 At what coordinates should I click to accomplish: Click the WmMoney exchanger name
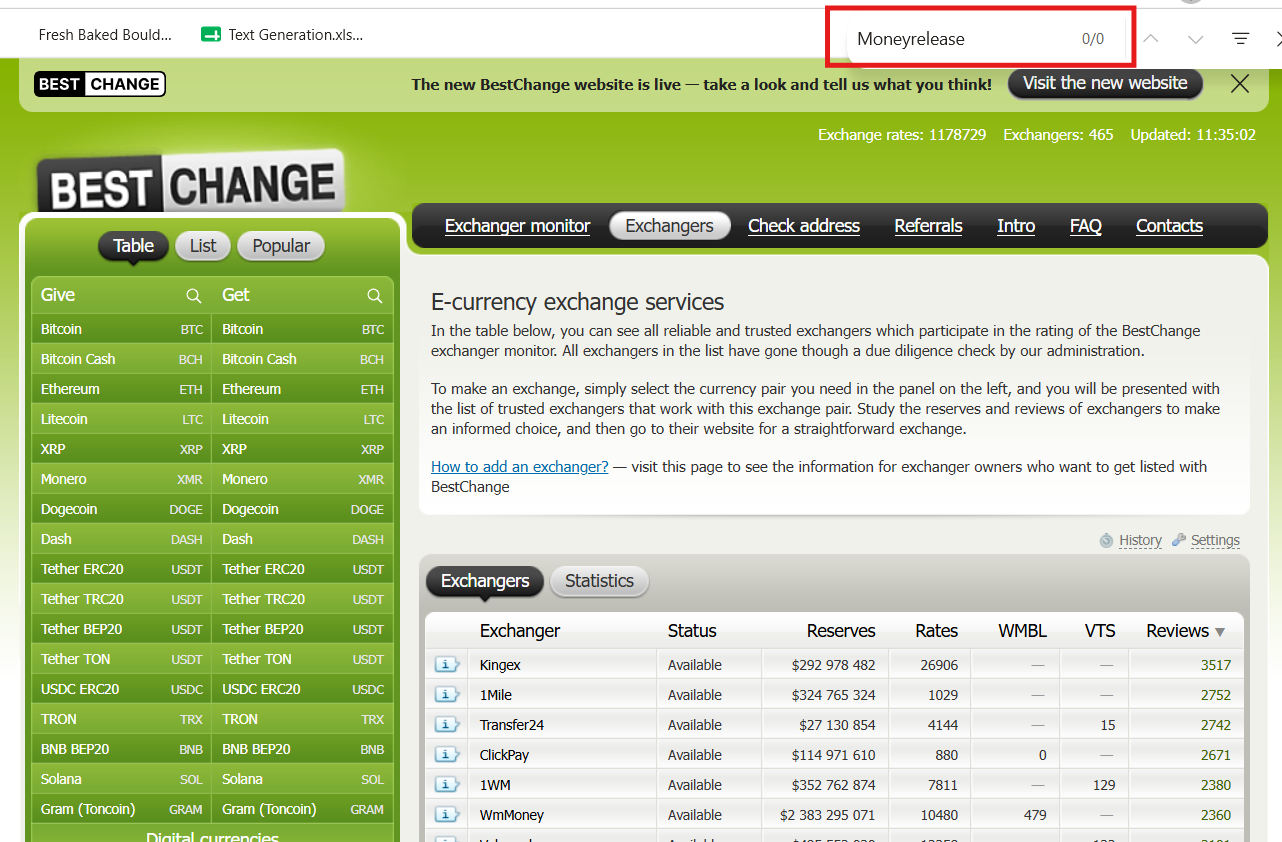point(512,815)
